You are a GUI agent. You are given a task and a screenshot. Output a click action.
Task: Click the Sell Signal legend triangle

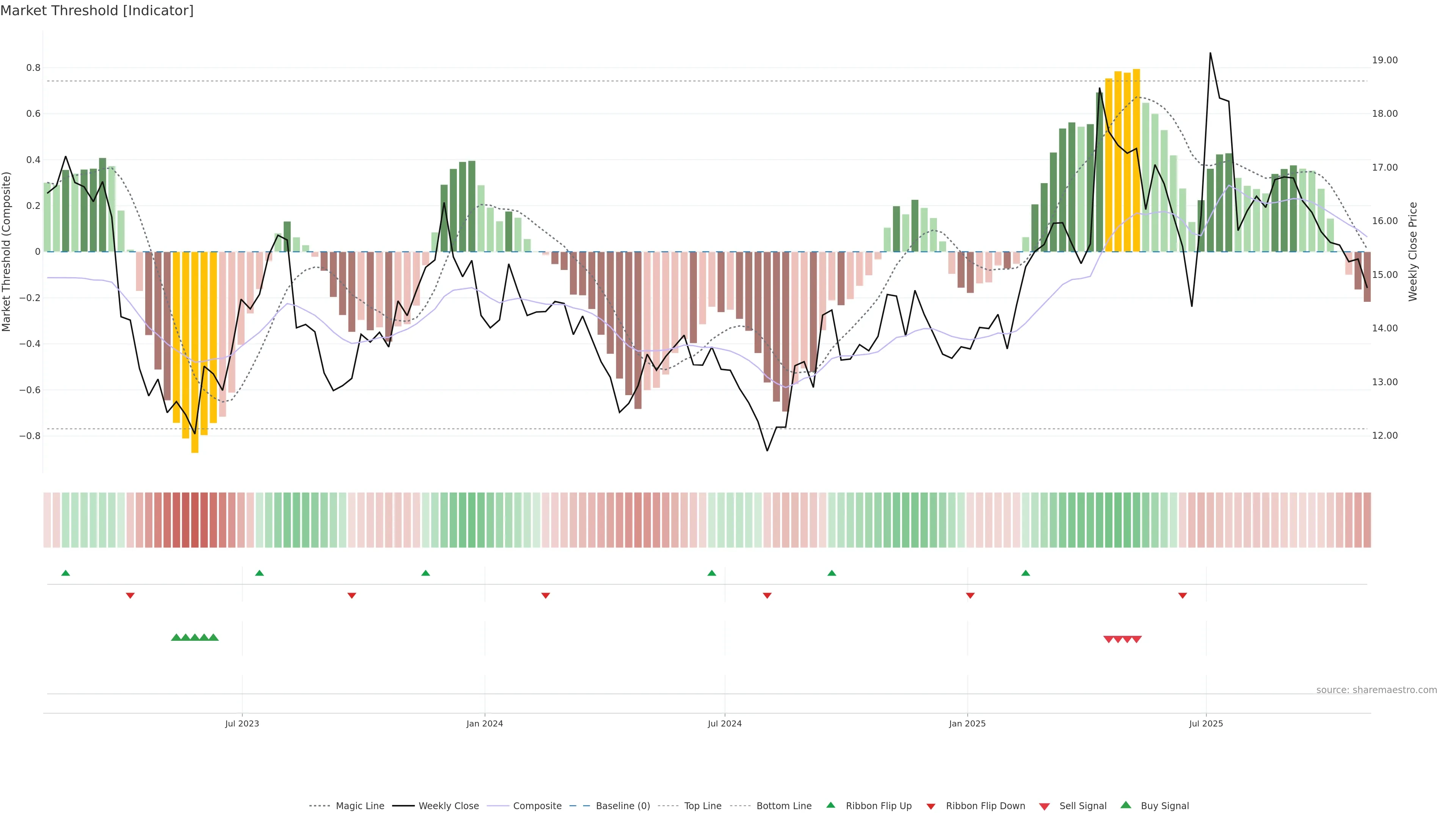point(1045,806)
